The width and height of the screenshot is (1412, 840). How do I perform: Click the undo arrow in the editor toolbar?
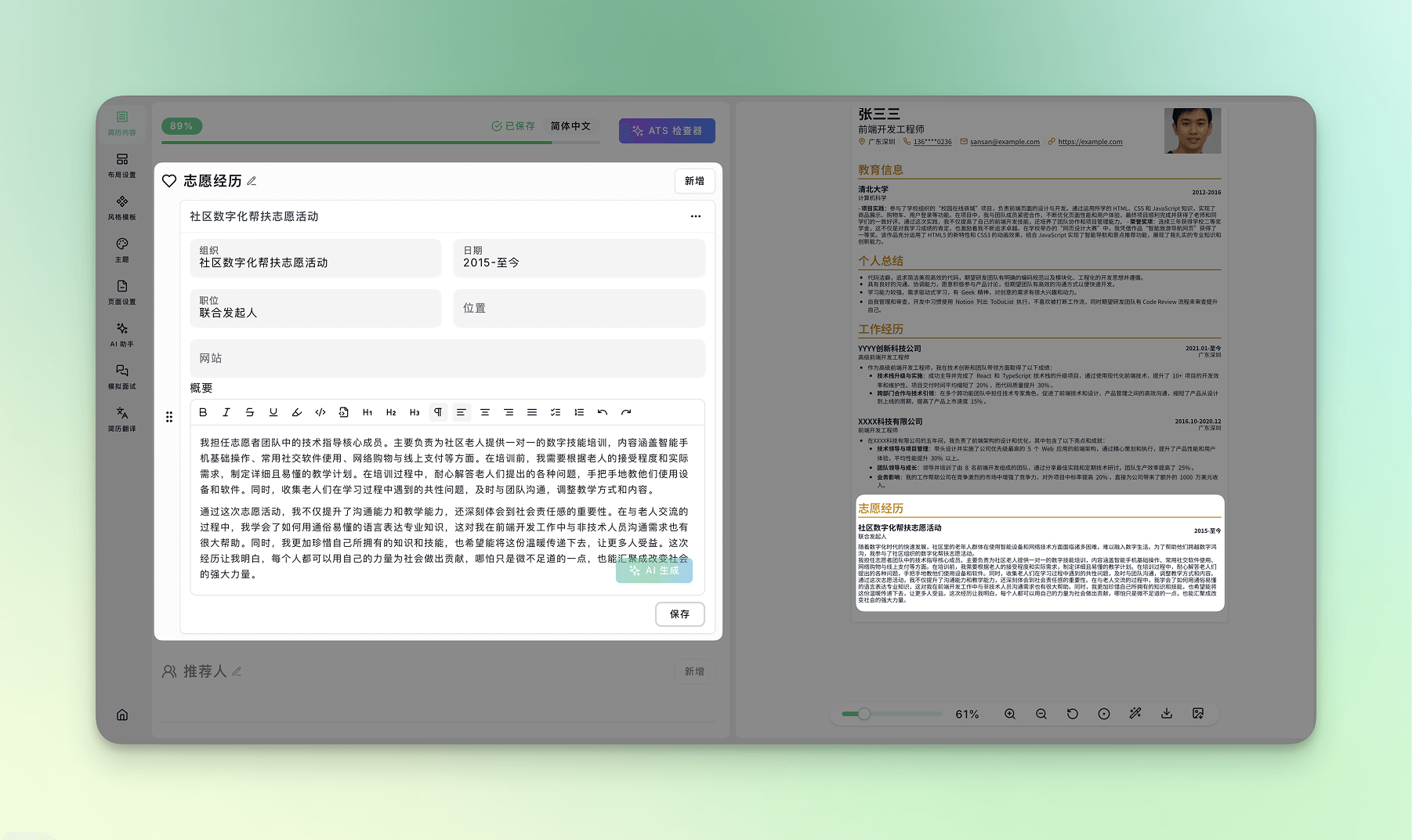point(603,412)
